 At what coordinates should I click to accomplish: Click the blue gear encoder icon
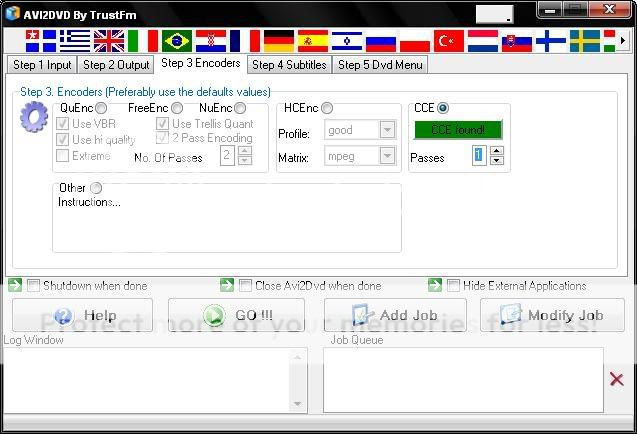(x=34, y=117)
